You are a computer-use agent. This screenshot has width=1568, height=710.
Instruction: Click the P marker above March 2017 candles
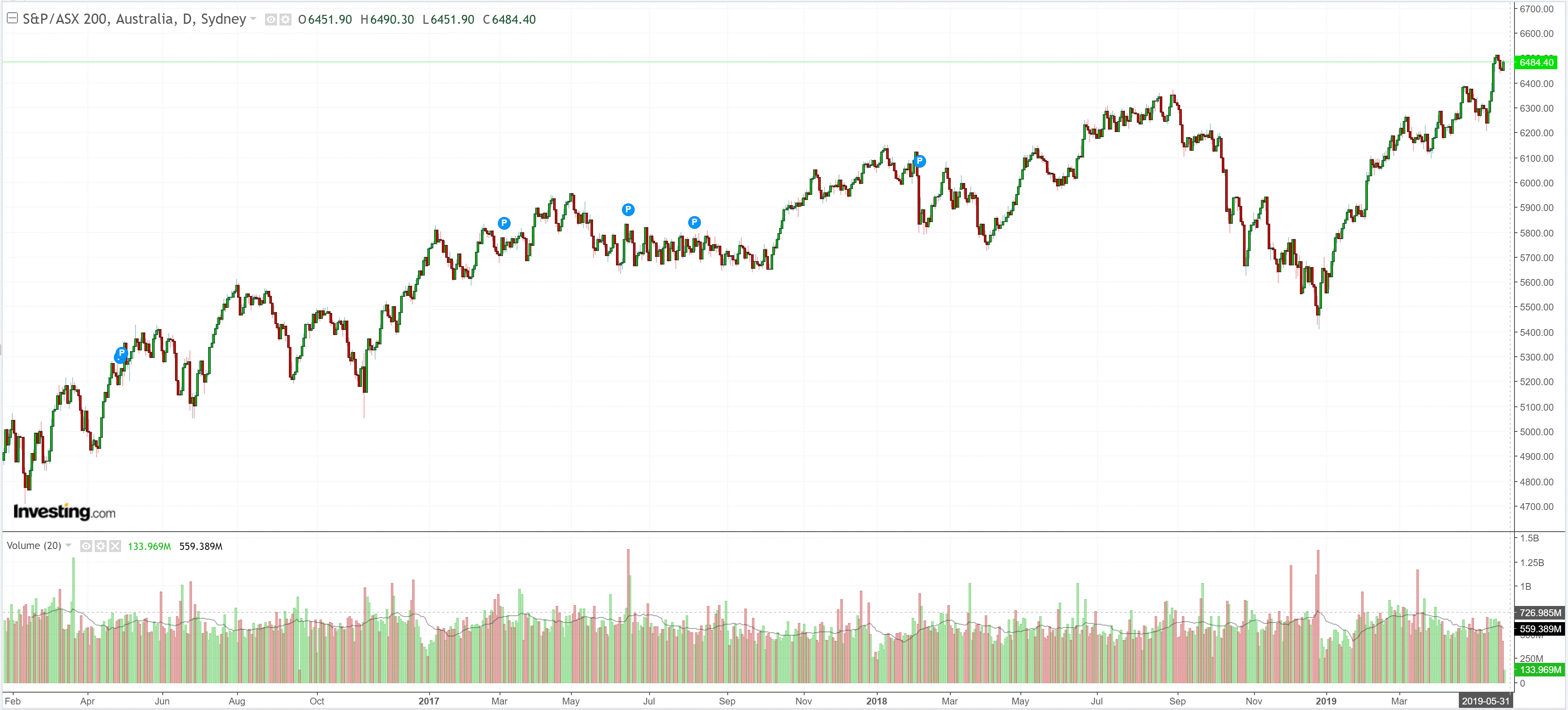tap(504, 223)
